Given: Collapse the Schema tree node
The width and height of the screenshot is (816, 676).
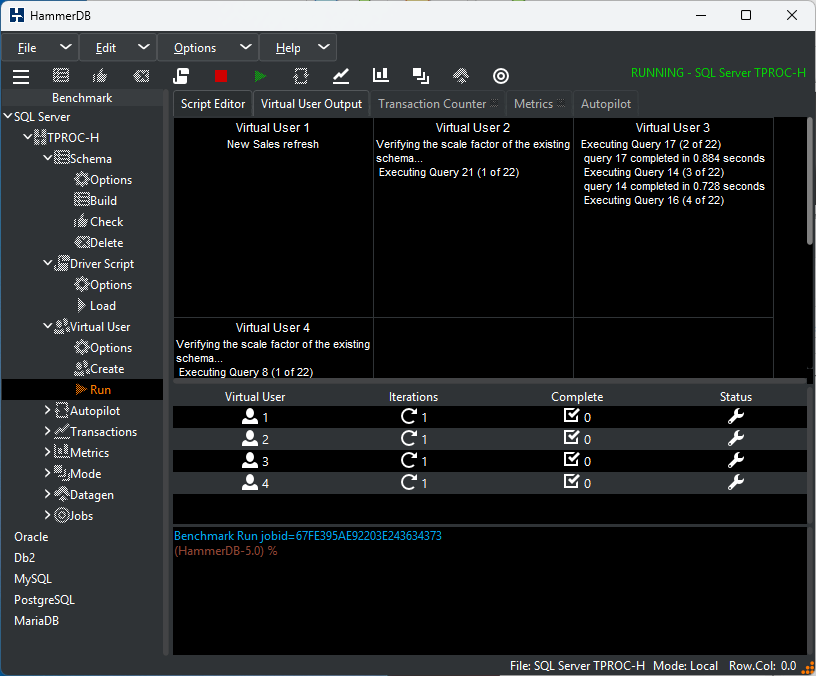Looking at the screenshot, I should click(47, 157).
